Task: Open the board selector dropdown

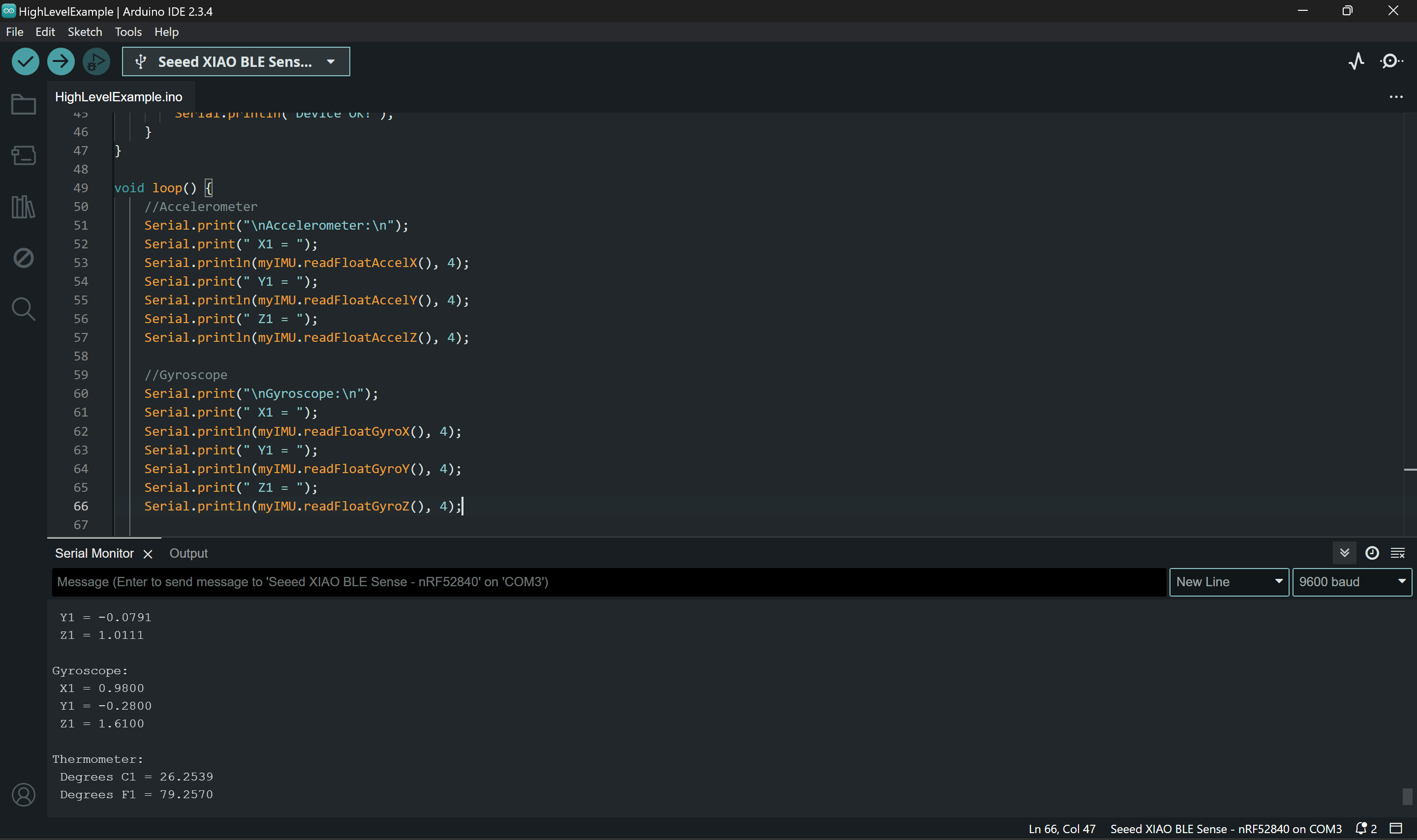Action: 236,61
